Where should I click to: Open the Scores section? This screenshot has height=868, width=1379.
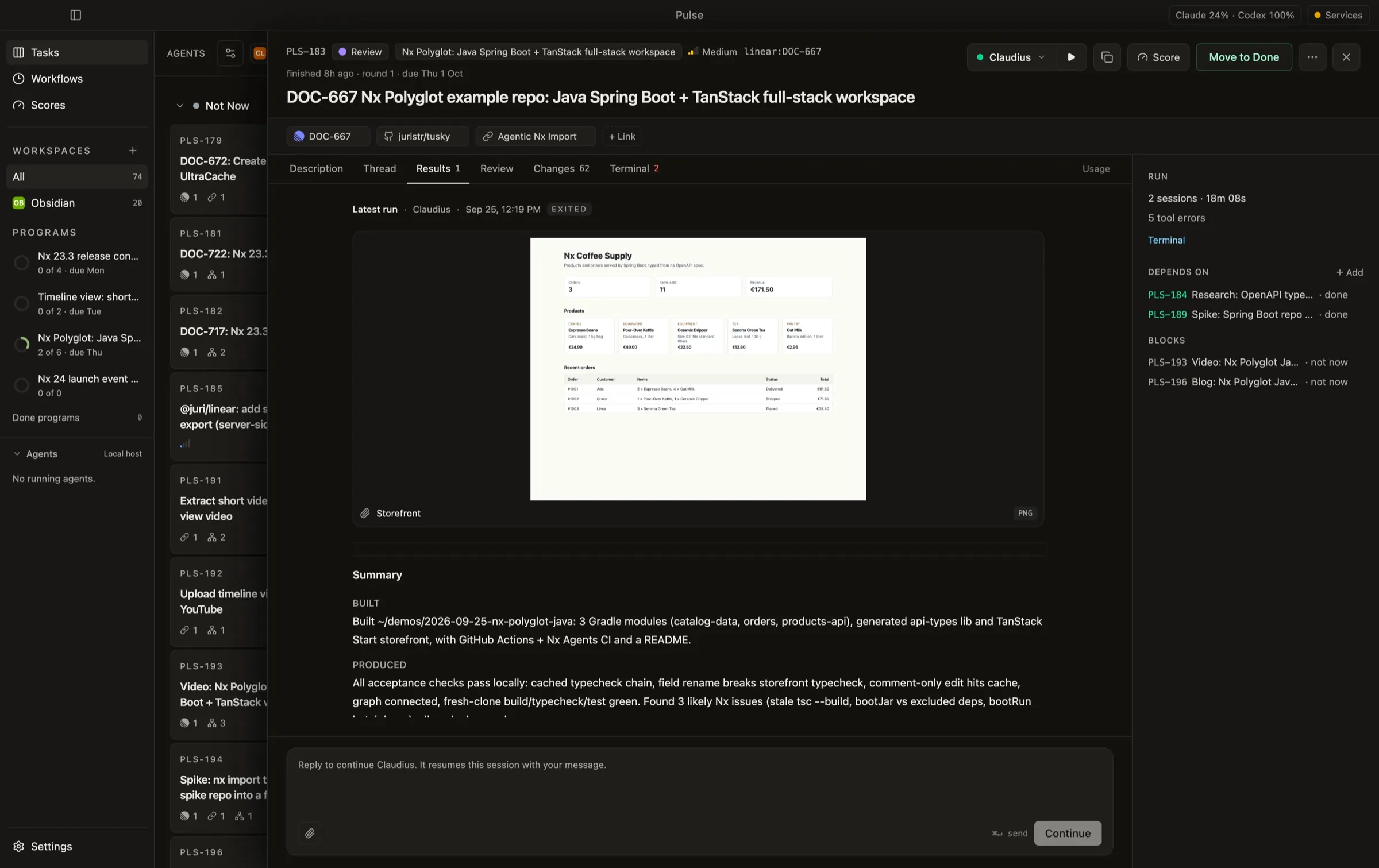pos(77,105)
